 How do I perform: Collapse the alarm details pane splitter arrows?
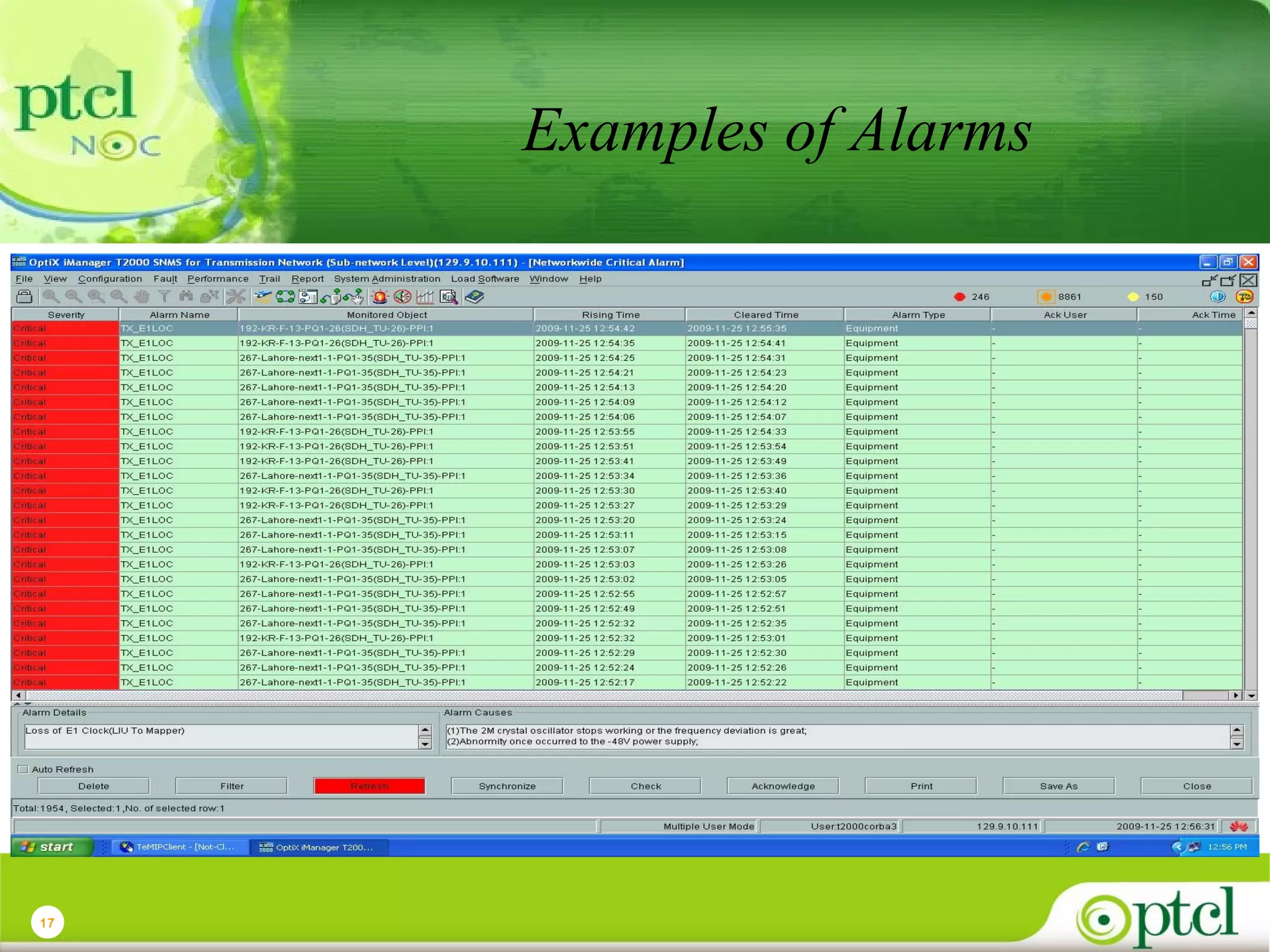[23, 704]
